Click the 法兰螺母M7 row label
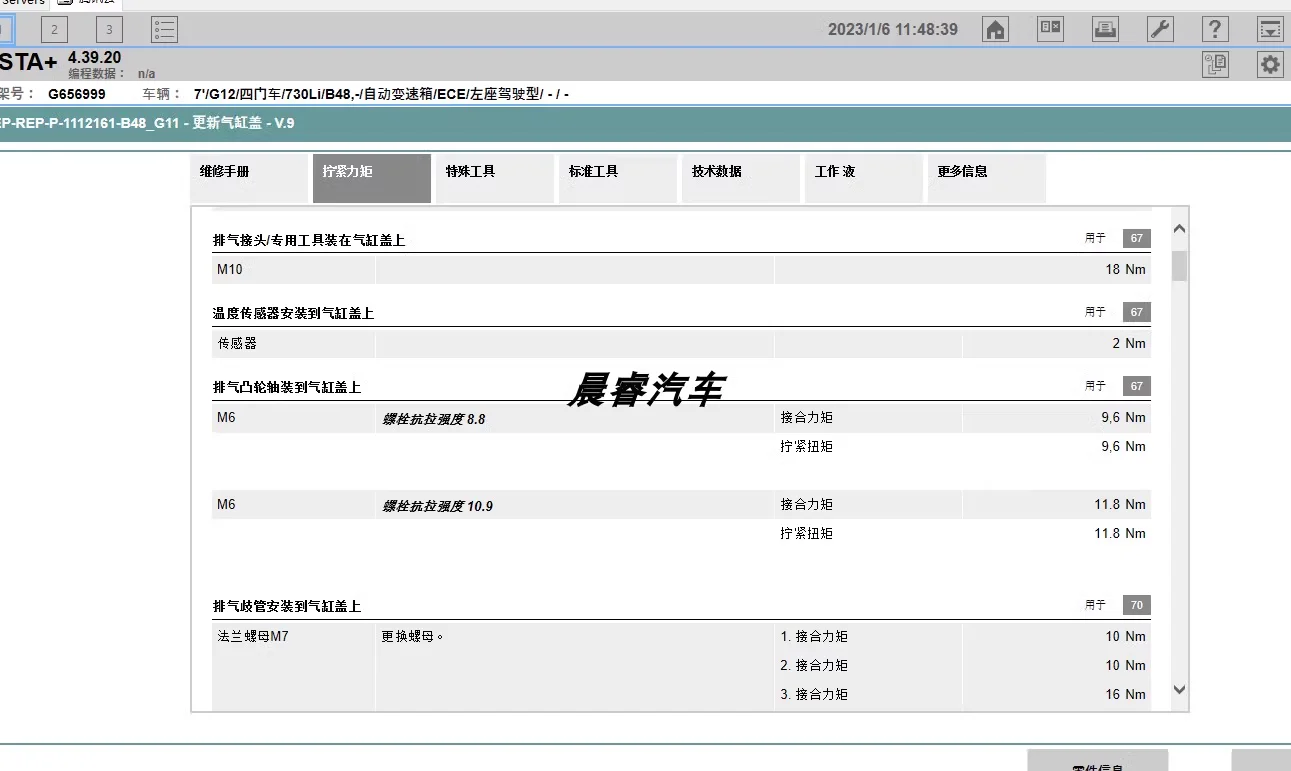Image resolution: width=1291 pixels, height=771 pixels. (253, 636)
